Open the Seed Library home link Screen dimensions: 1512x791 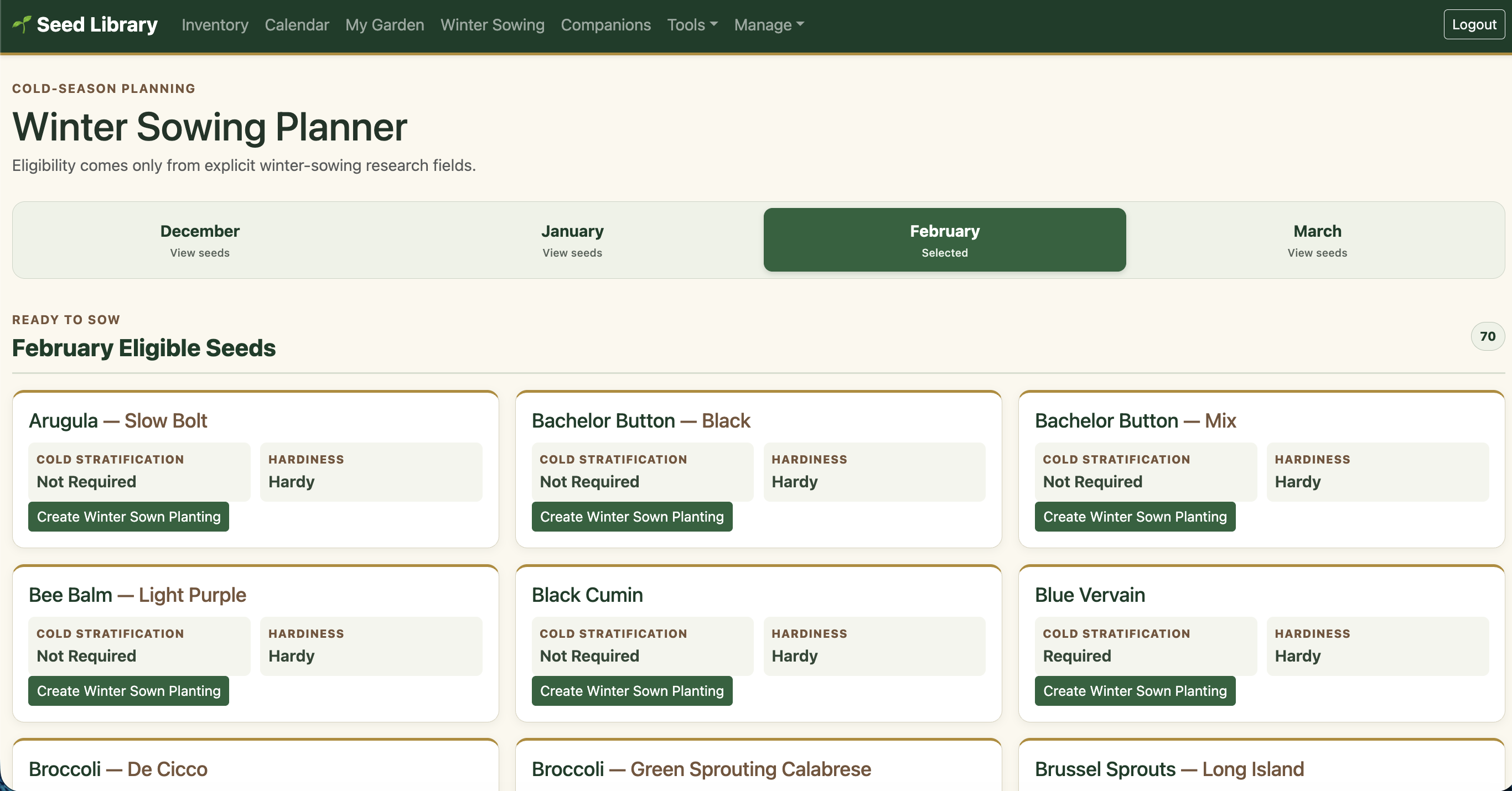[x=85, y=25]
